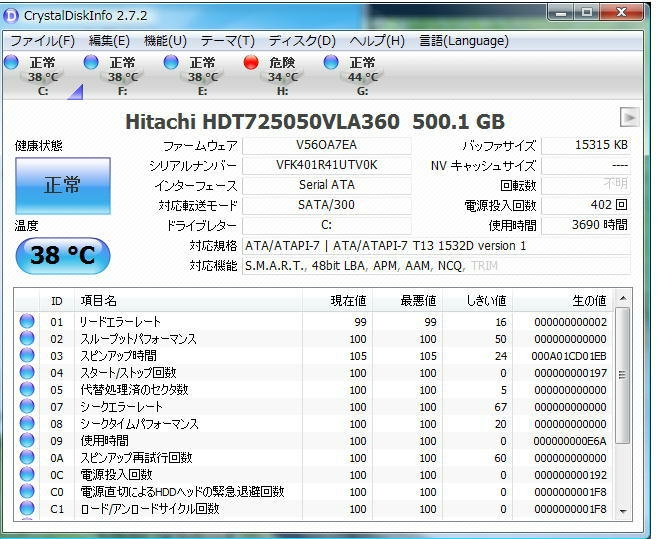
Task: Select the E: drive status icon
Action: coord(171,63)
